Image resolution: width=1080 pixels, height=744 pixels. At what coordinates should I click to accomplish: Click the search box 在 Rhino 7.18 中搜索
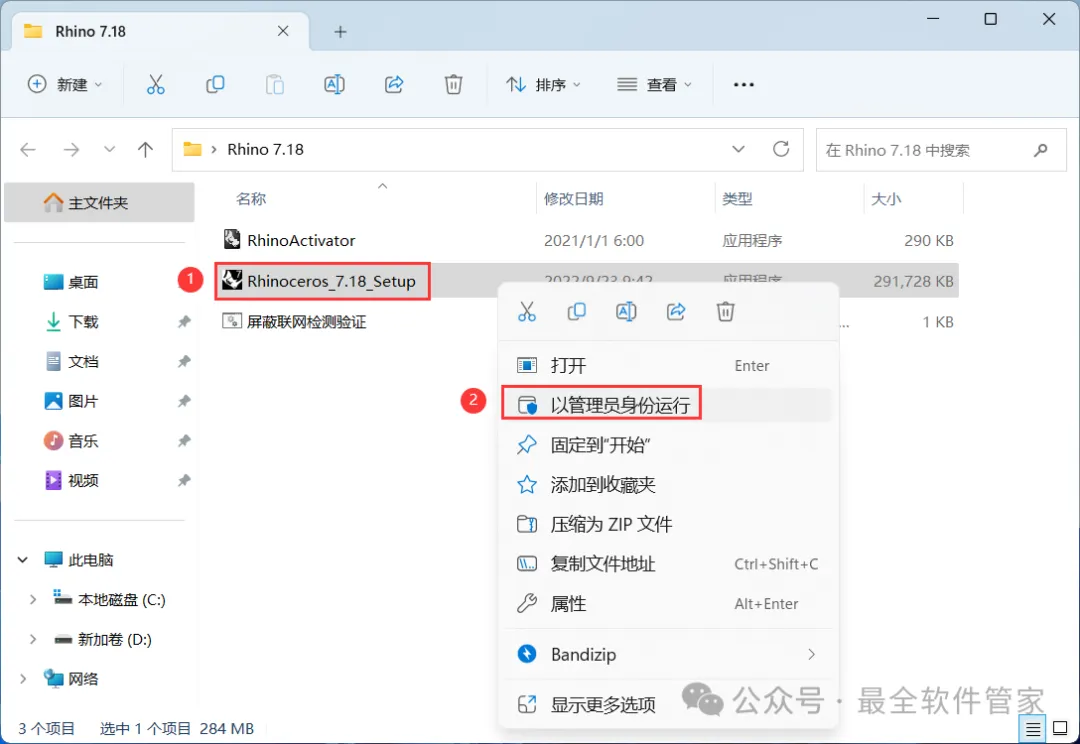click(x=941, y=149)
